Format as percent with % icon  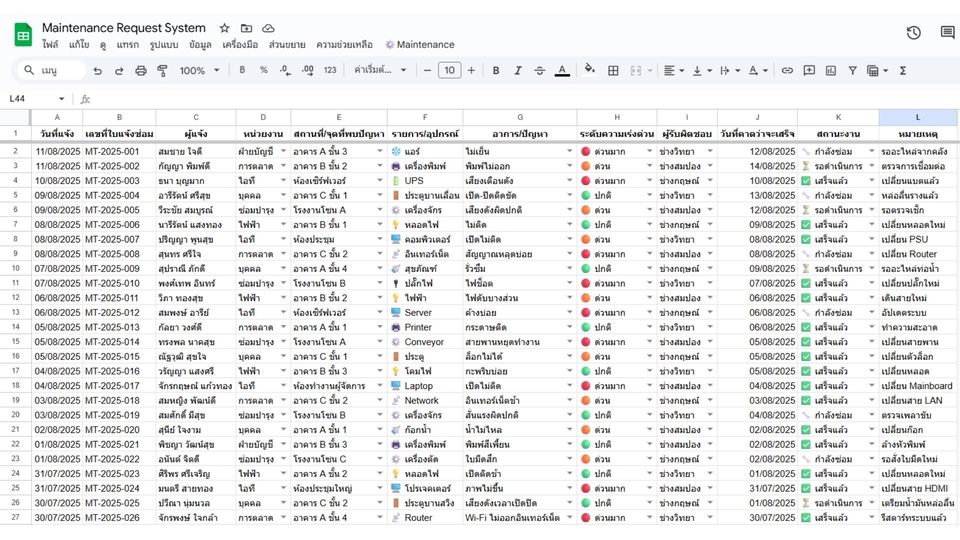tap(263, 70)
